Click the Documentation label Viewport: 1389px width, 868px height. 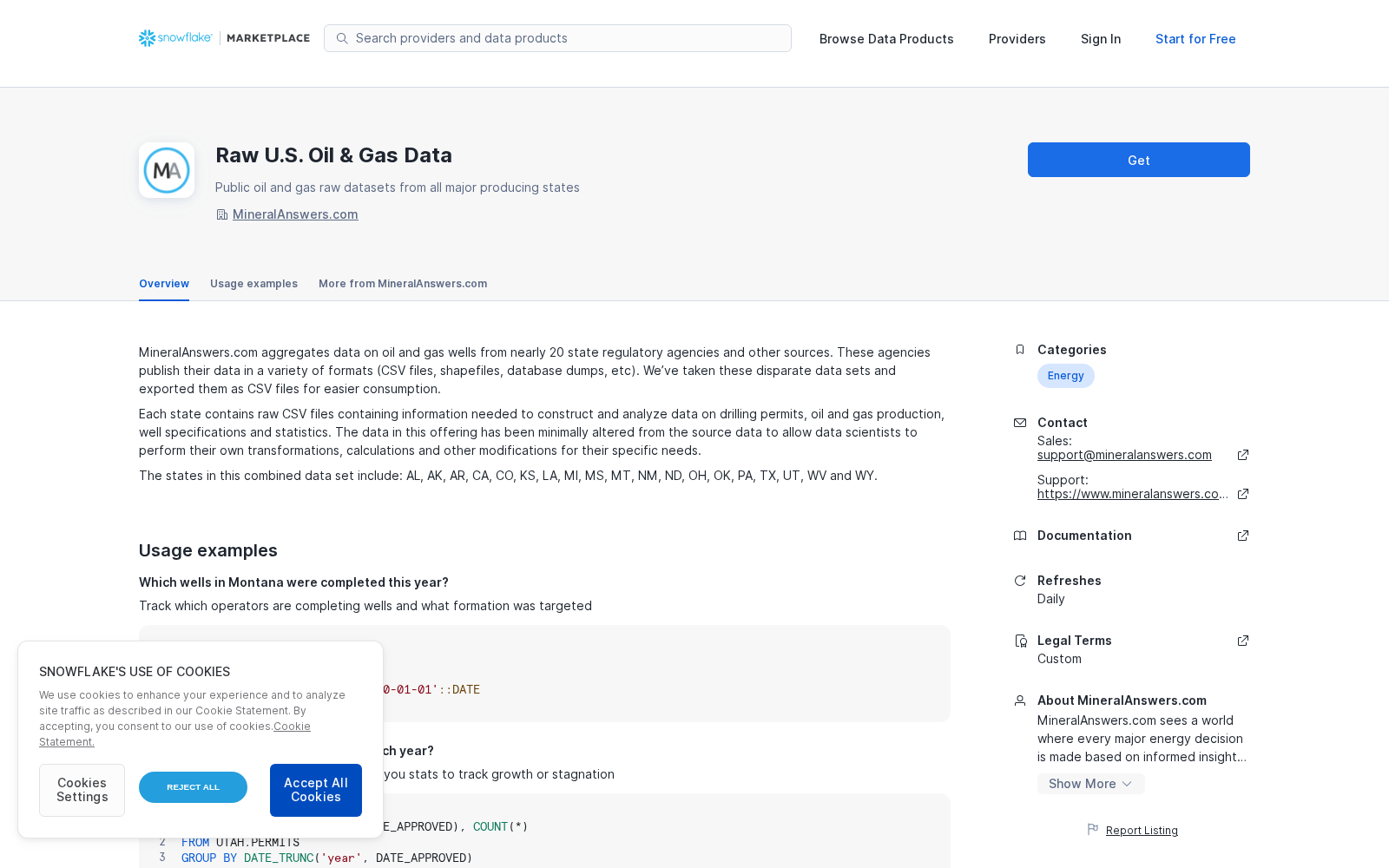pyautogui.click(x=1084, y=536)
